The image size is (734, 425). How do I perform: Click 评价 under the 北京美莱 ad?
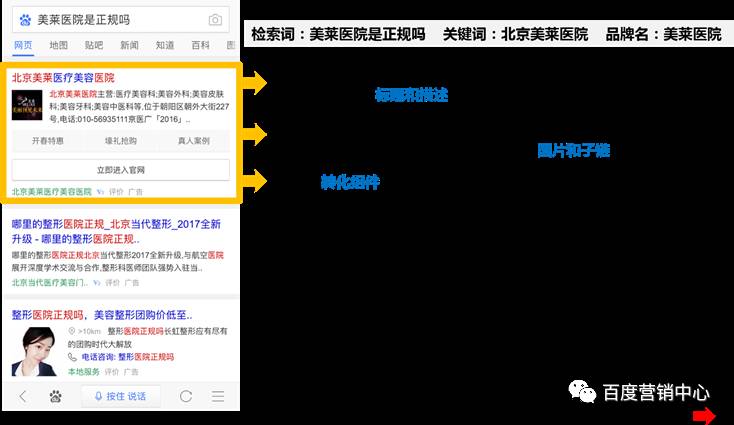pyautogui.click(x=116, y=192)
